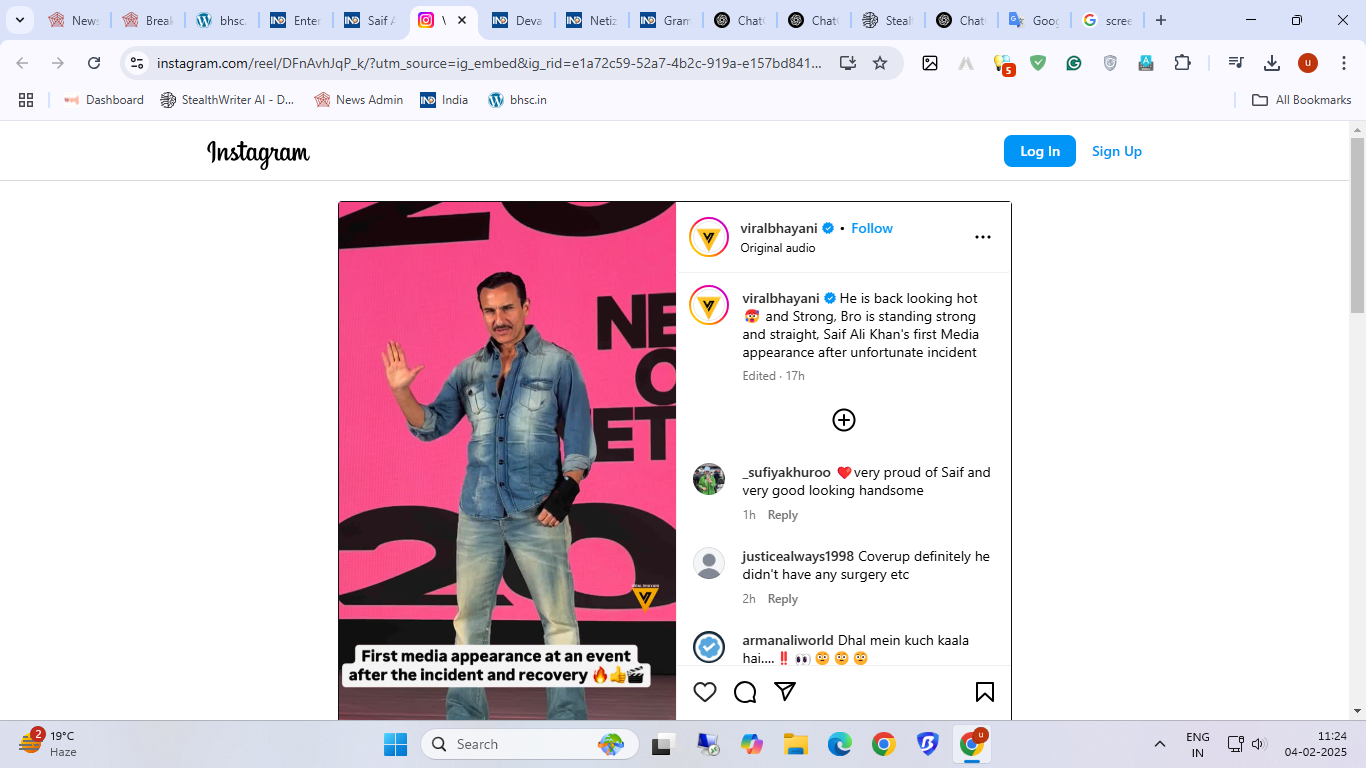Bookmark this page with the star icon

point(880,63)
